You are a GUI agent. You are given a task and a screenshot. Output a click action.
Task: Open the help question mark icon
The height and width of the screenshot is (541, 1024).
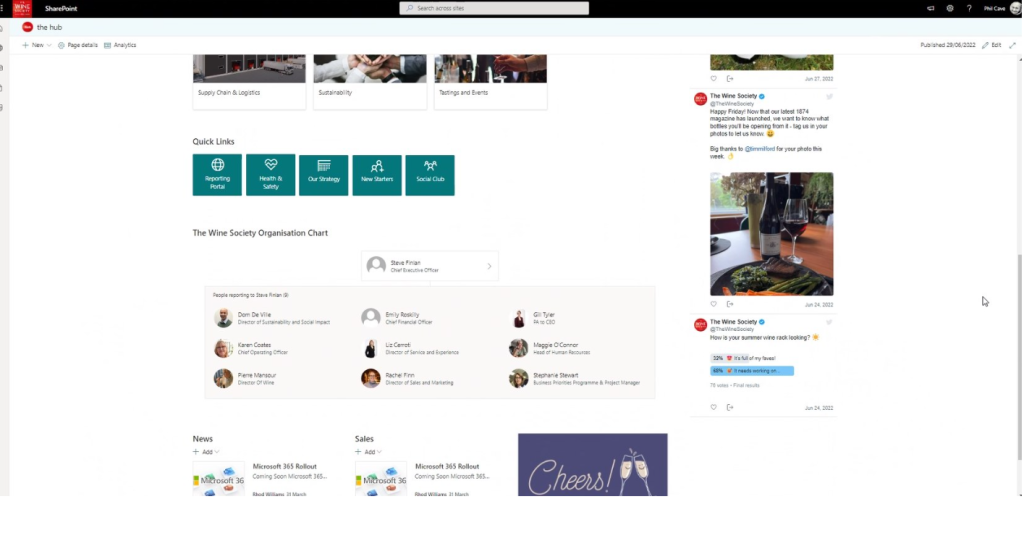[969, 8]
